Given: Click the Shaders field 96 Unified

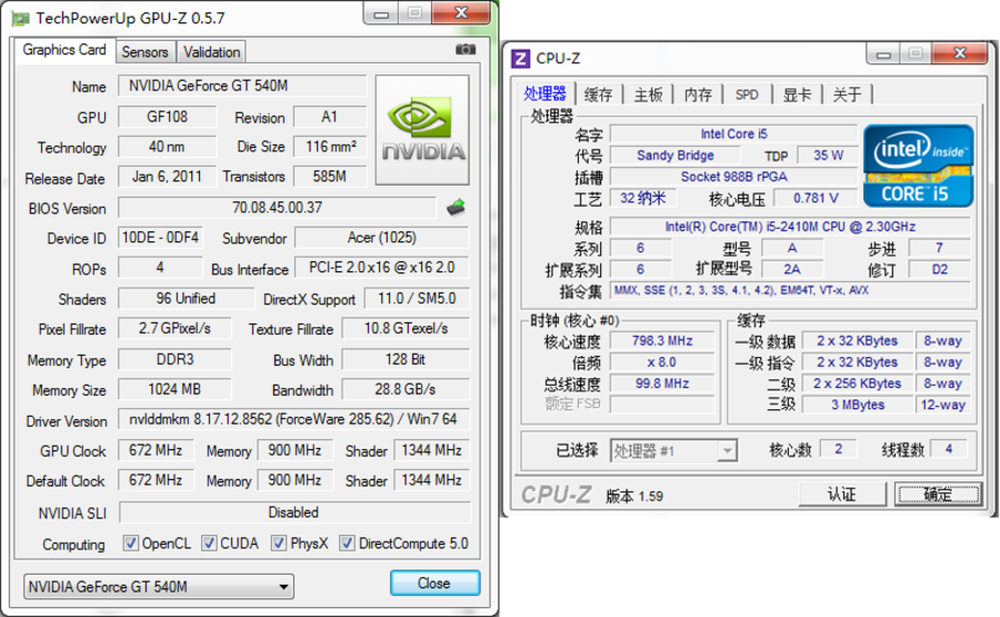Looking at the screenshot, I should point(186,299).
